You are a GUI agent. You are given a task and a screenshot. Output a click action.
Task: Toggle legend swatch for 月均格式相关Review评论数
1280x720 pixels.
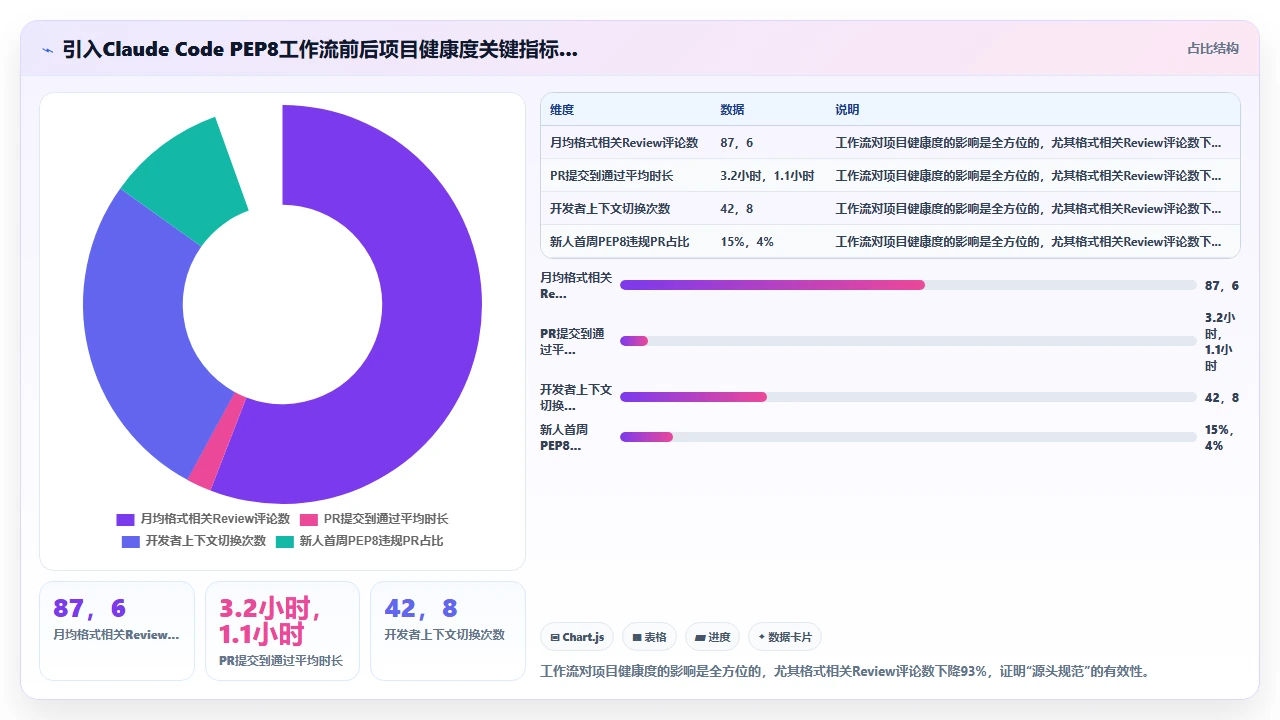pyautogui.click(x=125, y=519)
